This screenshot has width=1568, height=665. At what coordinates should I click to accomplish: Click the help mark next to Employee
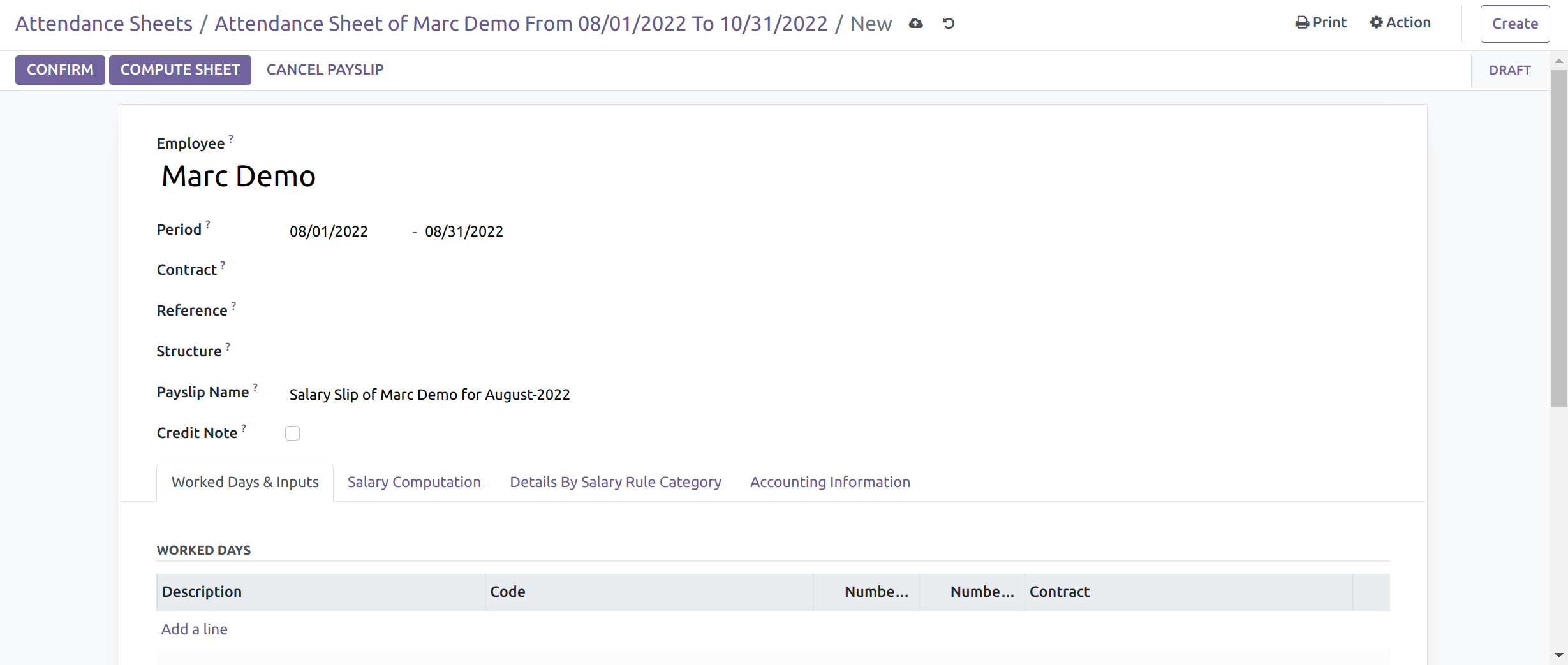(x=231, y=138)
